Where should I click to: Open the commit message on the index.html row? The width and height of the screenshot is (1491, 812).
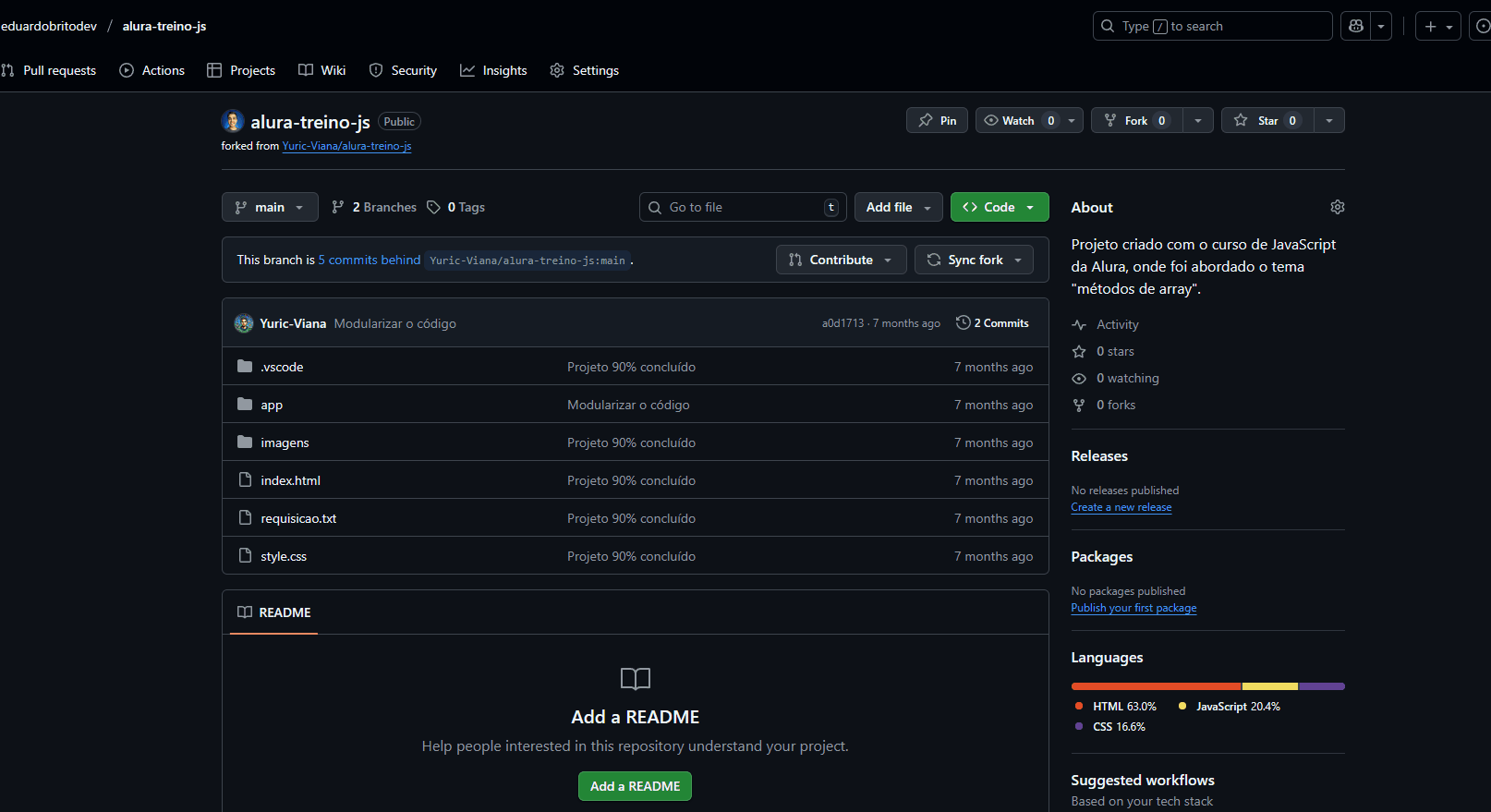click(631, 480)
